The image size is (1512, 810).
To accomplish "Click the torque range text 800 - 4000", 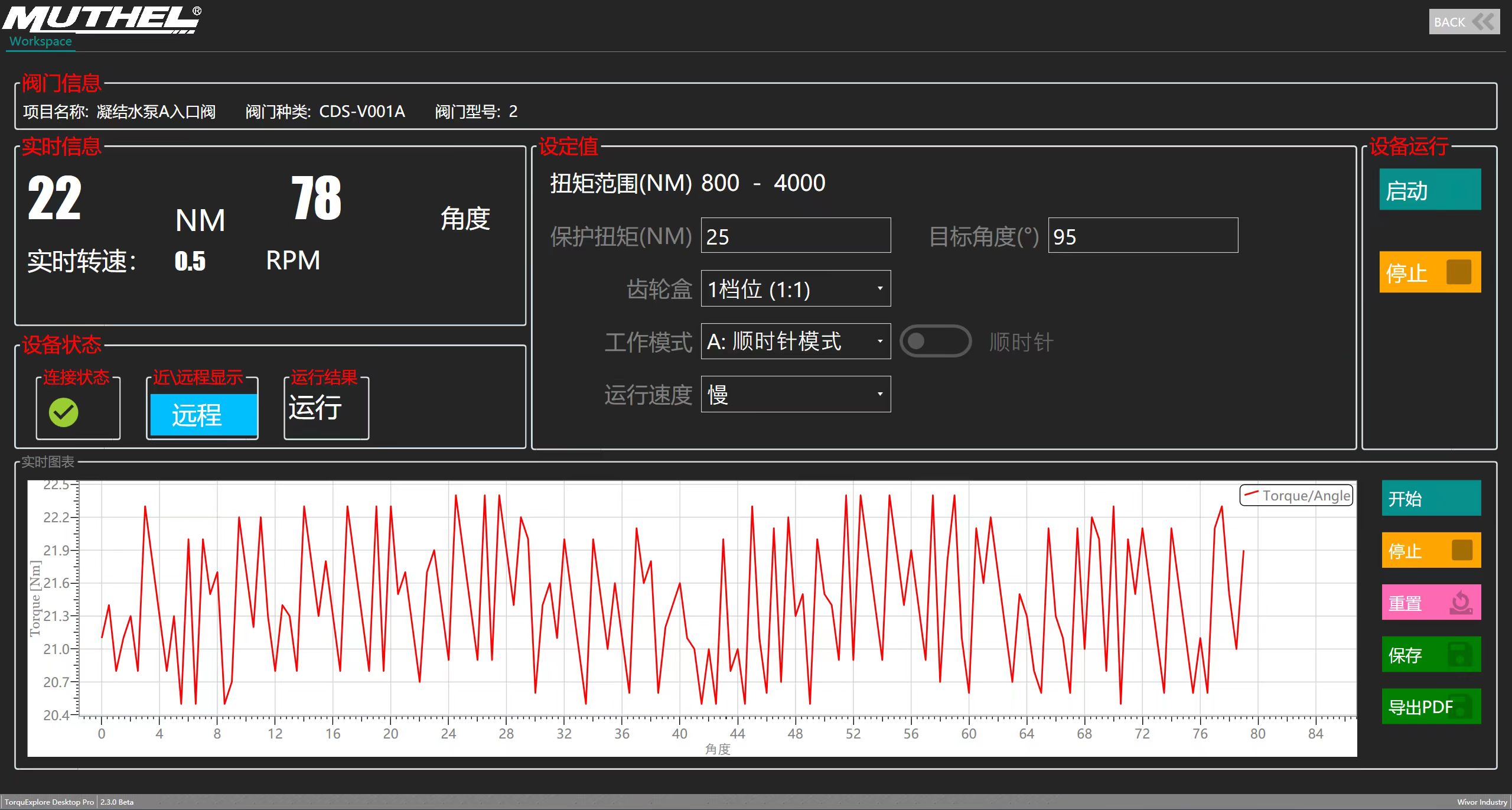I will click(x=763, y=183).
